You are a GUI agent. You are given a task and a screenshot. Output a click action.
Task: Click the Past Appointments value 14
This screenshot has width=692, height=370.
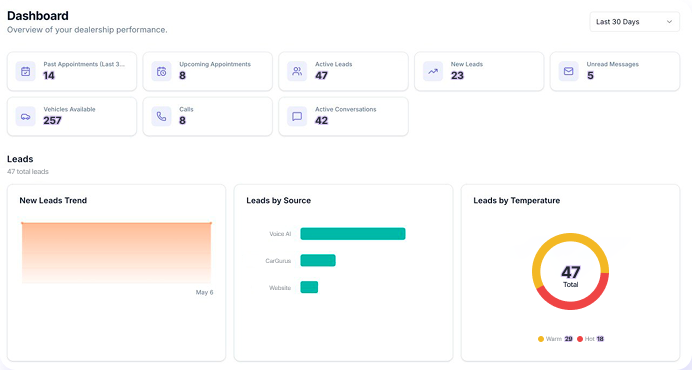(x=49, y=76)
